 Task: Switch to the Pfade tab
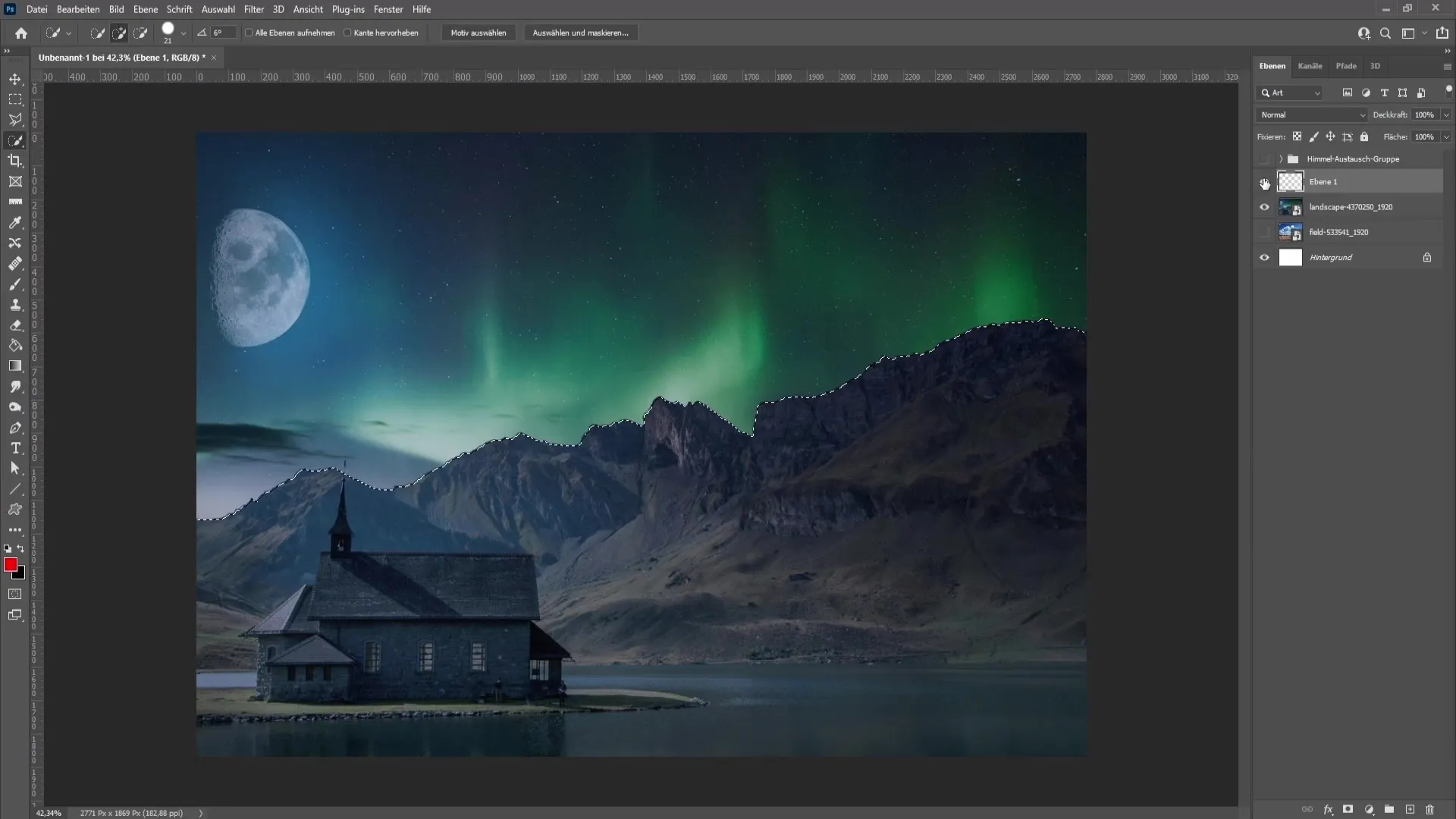[x=1346, y=65]
